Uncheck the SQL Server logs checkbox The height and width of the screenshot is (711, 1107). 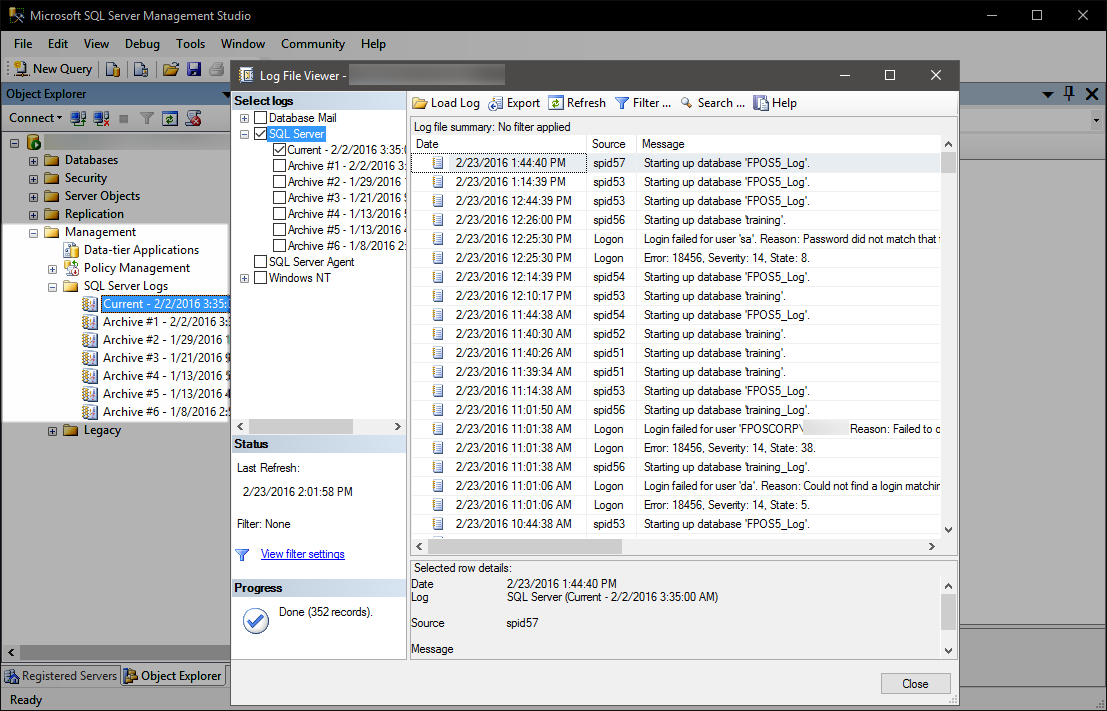(261, 134)
